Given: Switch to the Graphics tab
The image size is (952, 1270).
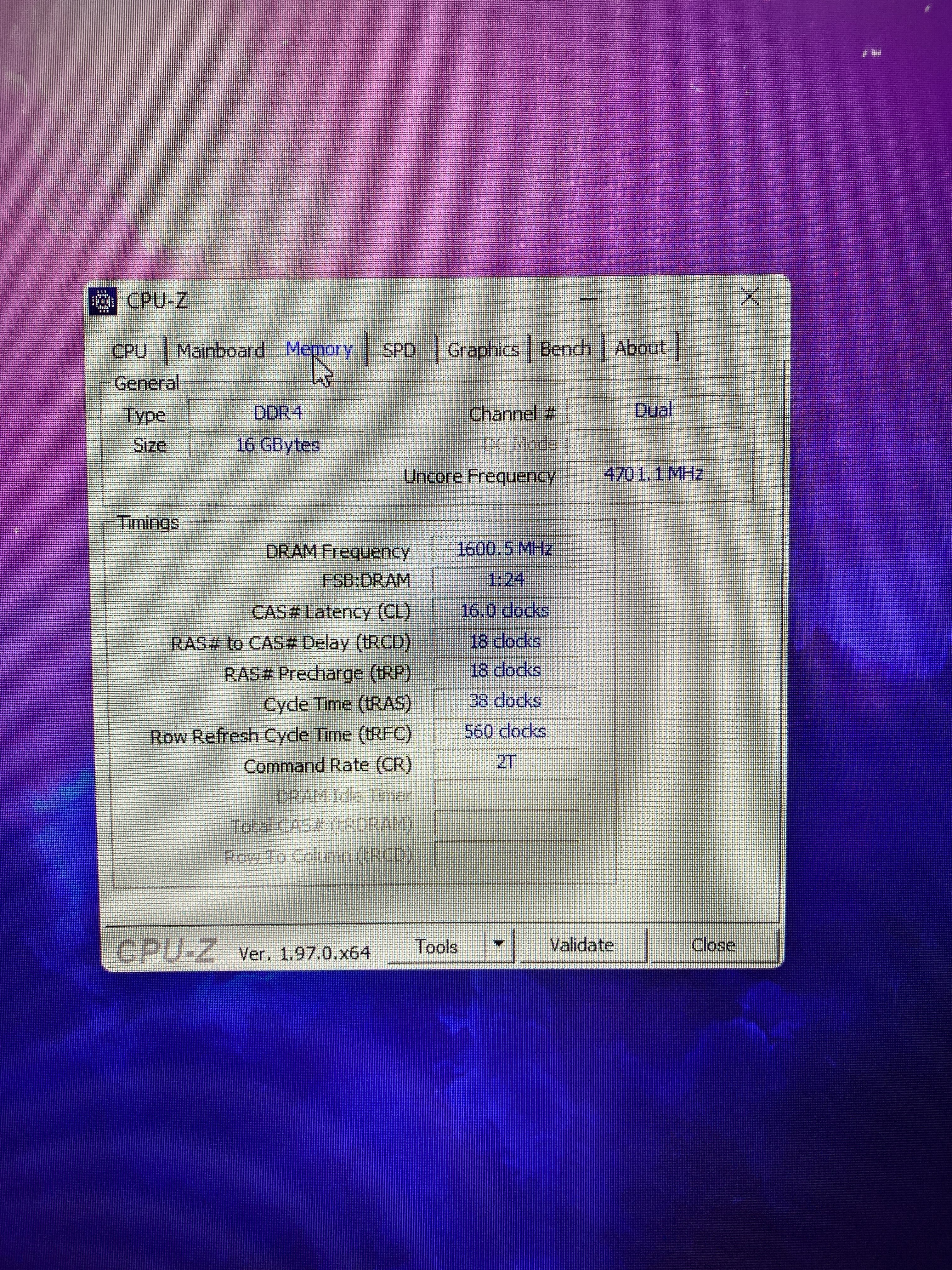Looking at the screenshot, I should coord(483,350).
